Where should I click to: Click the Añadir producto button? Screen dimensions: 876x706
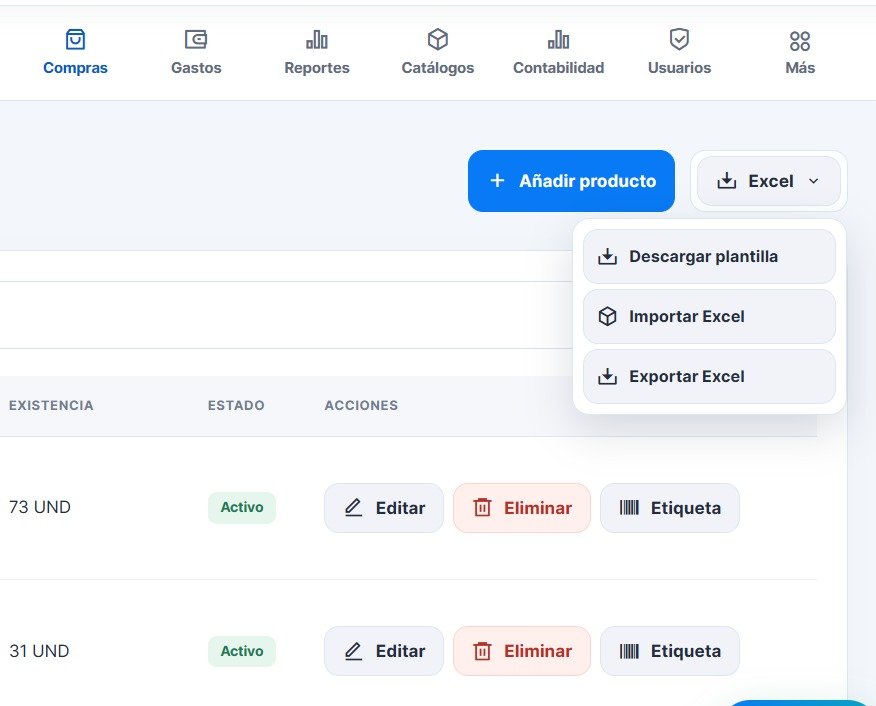(x=571, y=181)
